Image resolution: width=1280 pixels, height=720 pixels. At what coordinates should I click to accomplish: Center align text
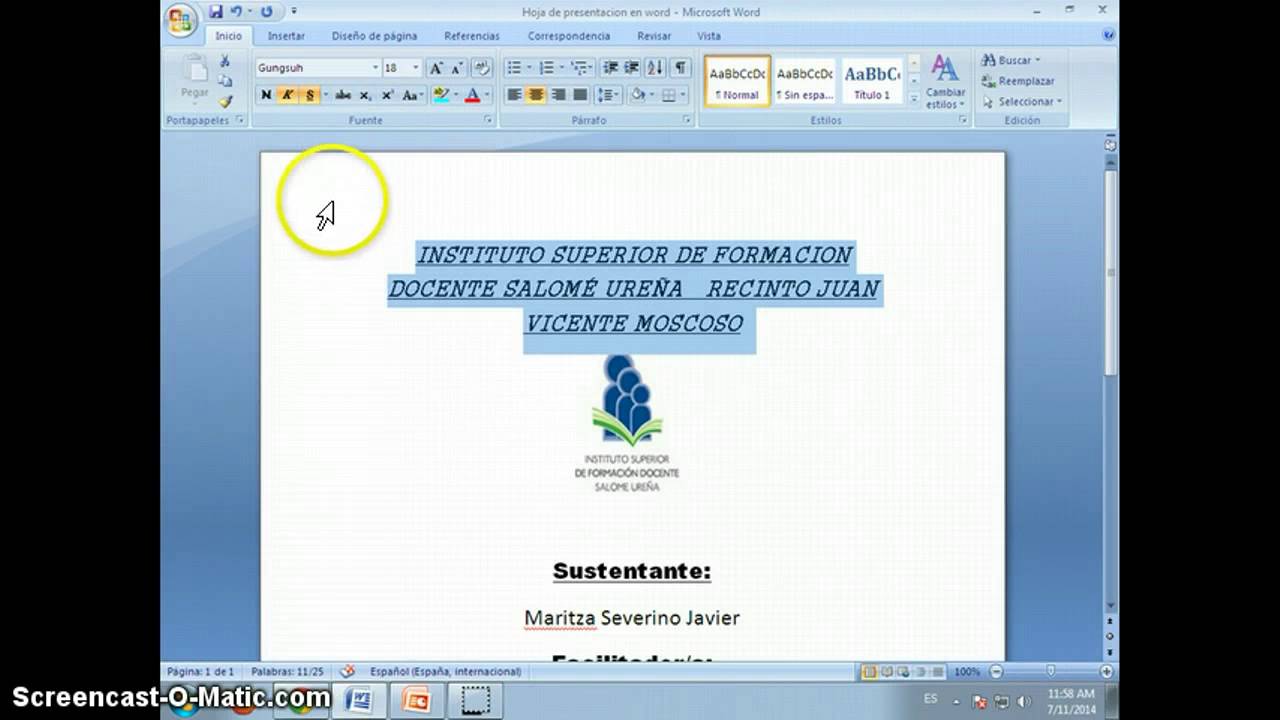coord(536,95)
